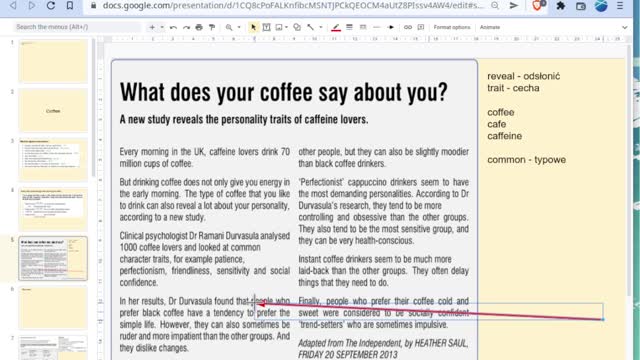
Task: Open the line start style menu
Action: pos(377,27)
